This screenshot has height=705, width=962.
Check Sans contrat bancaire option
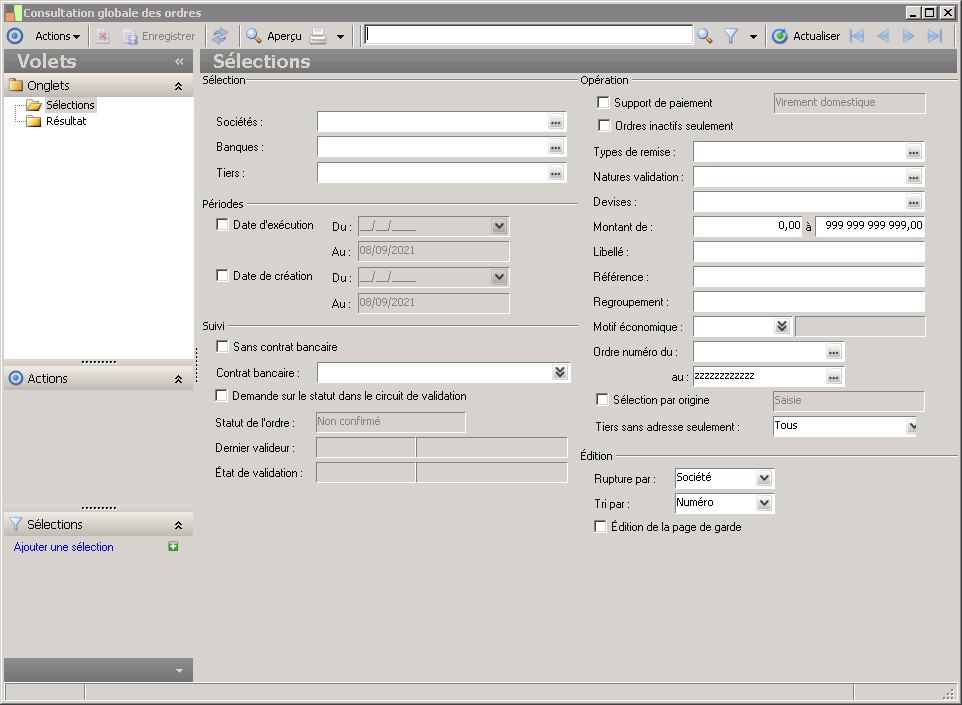[x=223, y=347]
